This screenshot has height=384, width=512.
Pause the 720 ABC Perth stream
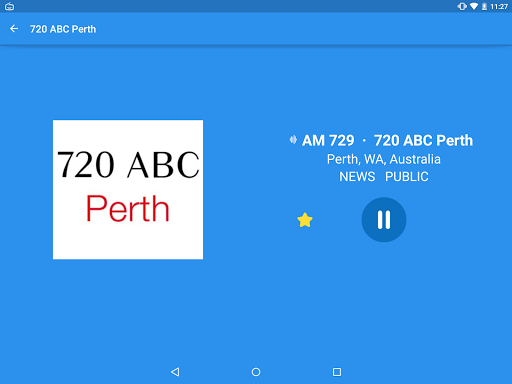coord(384,220)
